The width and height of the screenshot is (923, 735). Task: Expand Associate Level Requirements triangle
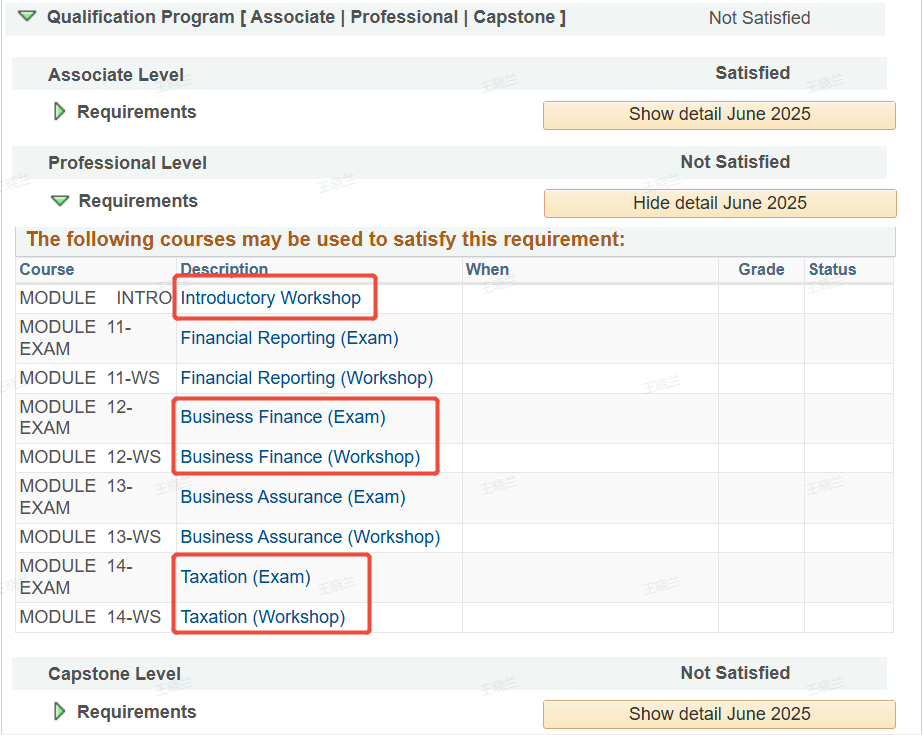point(59,112)
